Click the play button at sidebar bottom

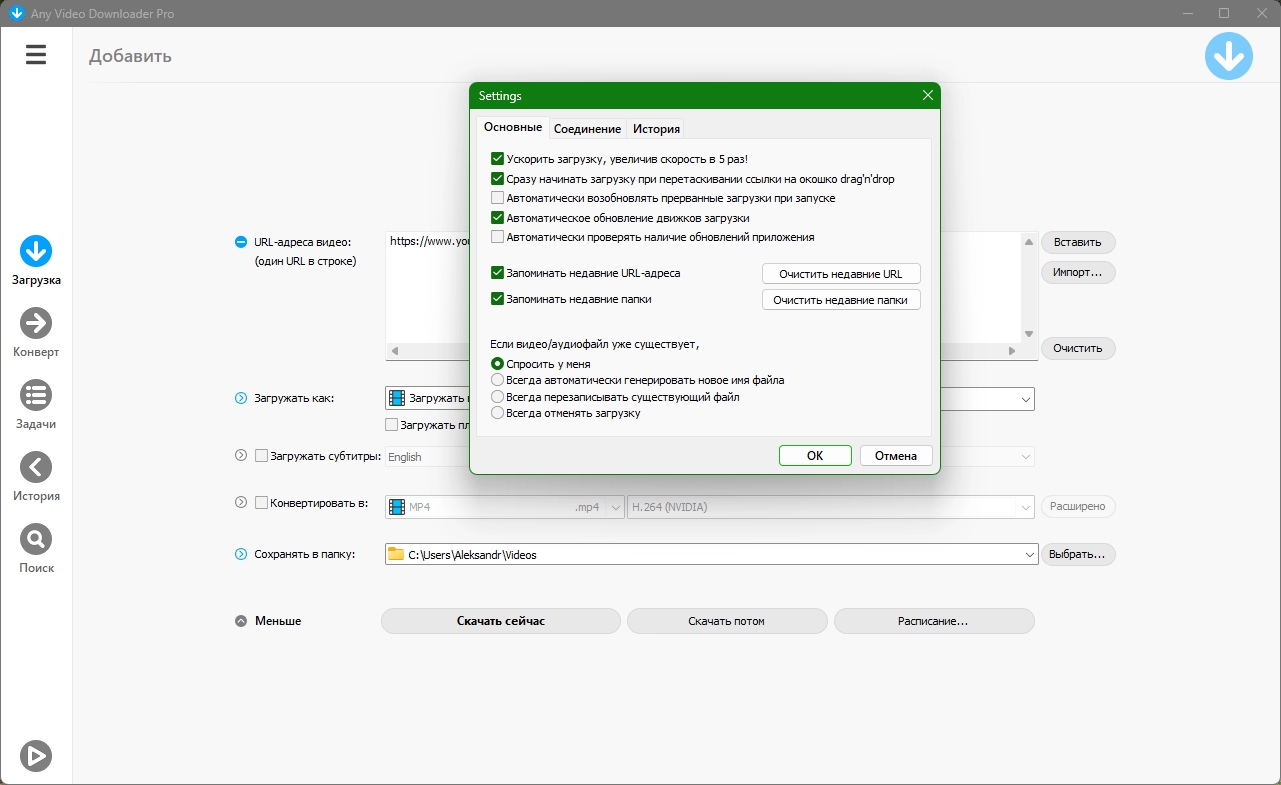coord(36,756)
